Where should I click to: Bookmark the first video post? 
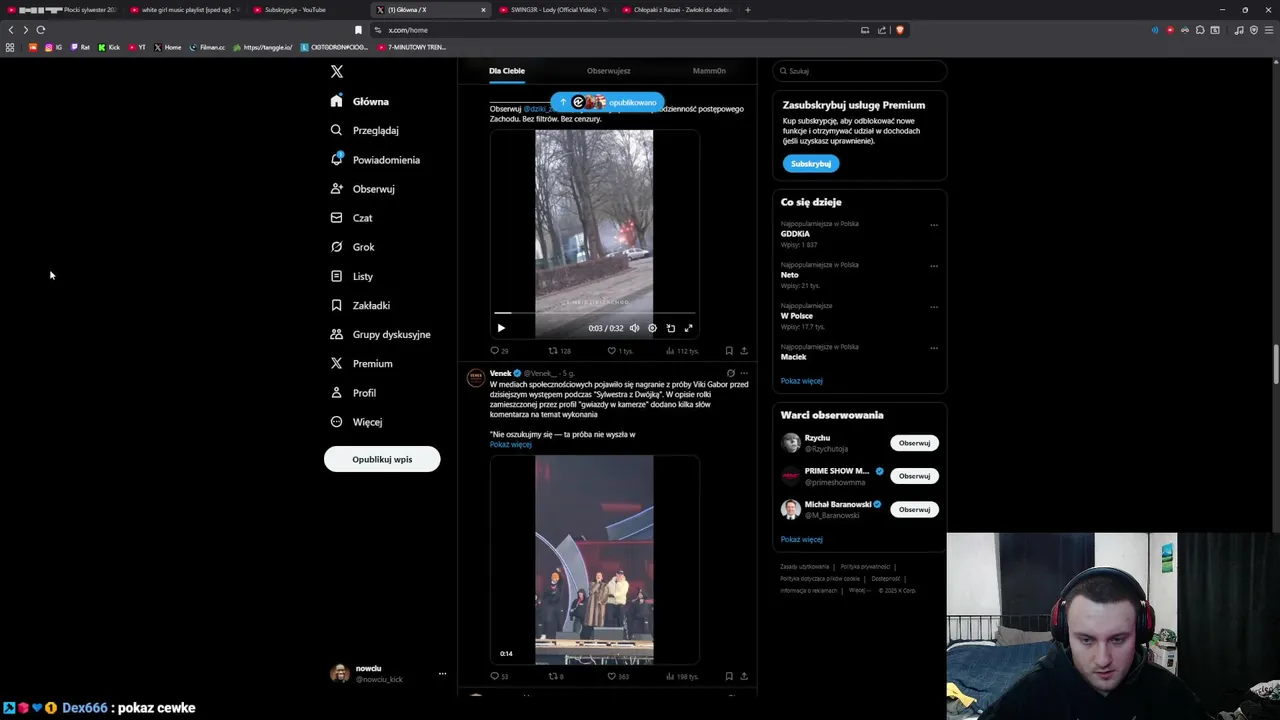[729, 351]
